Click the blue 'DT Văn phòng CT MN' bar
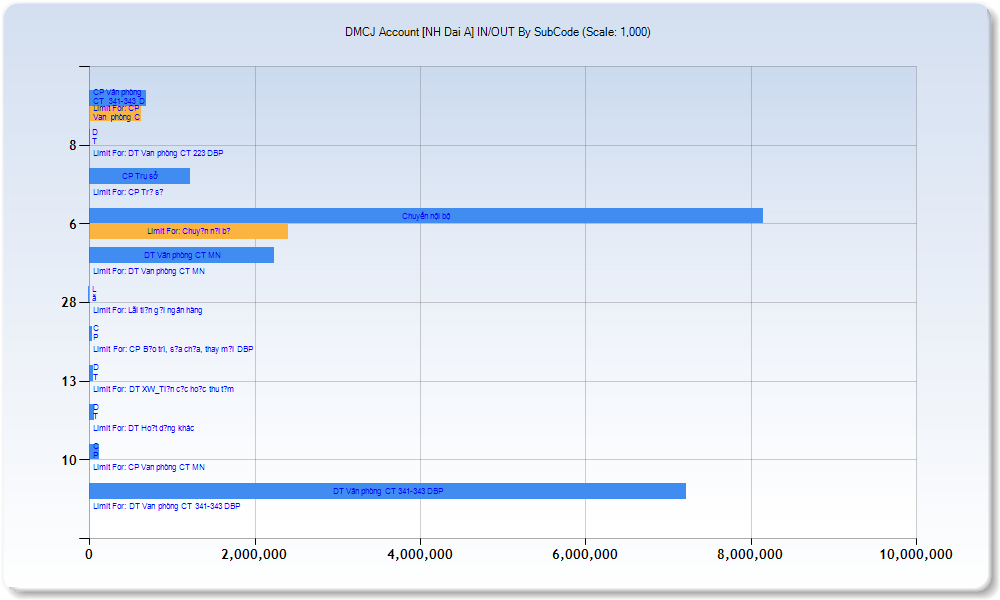1000x600 pixels. tap(181, 255)
